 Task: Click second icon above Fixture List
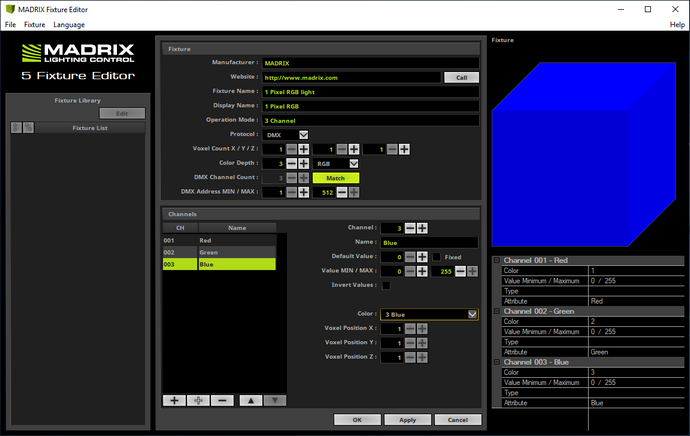pyautogui.click(x=29, y=128)
